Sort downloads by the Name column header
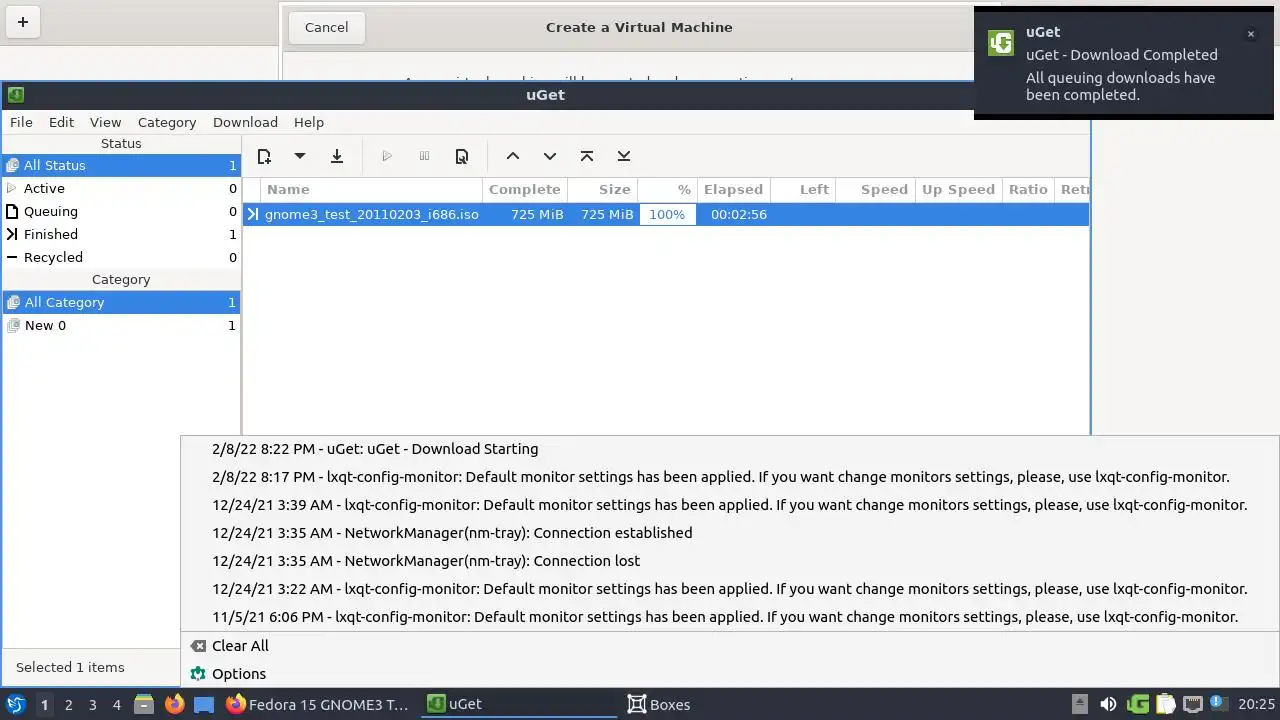1280x720 pixels. (x=372, y=189)
